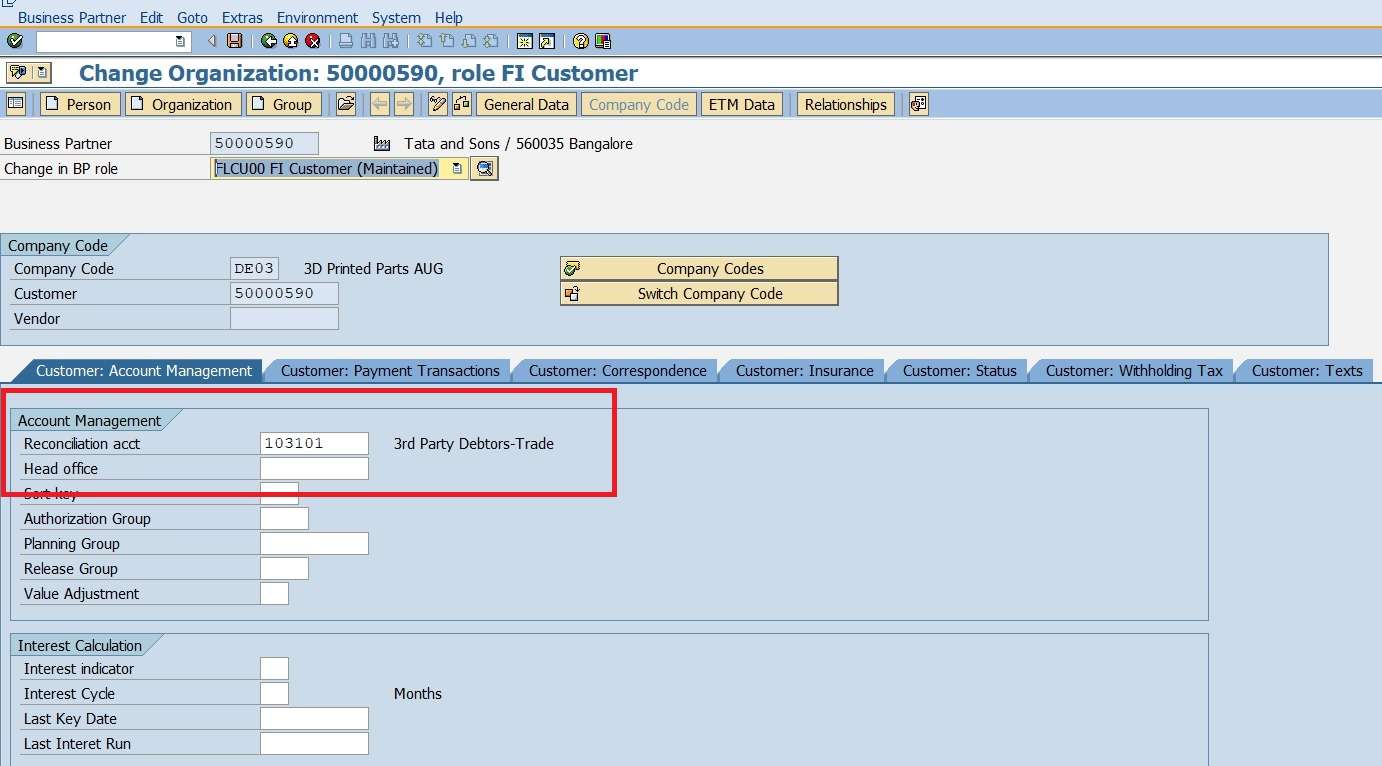Click the Help question mark icon
1382x766 pixels.
tap(580, 41)
